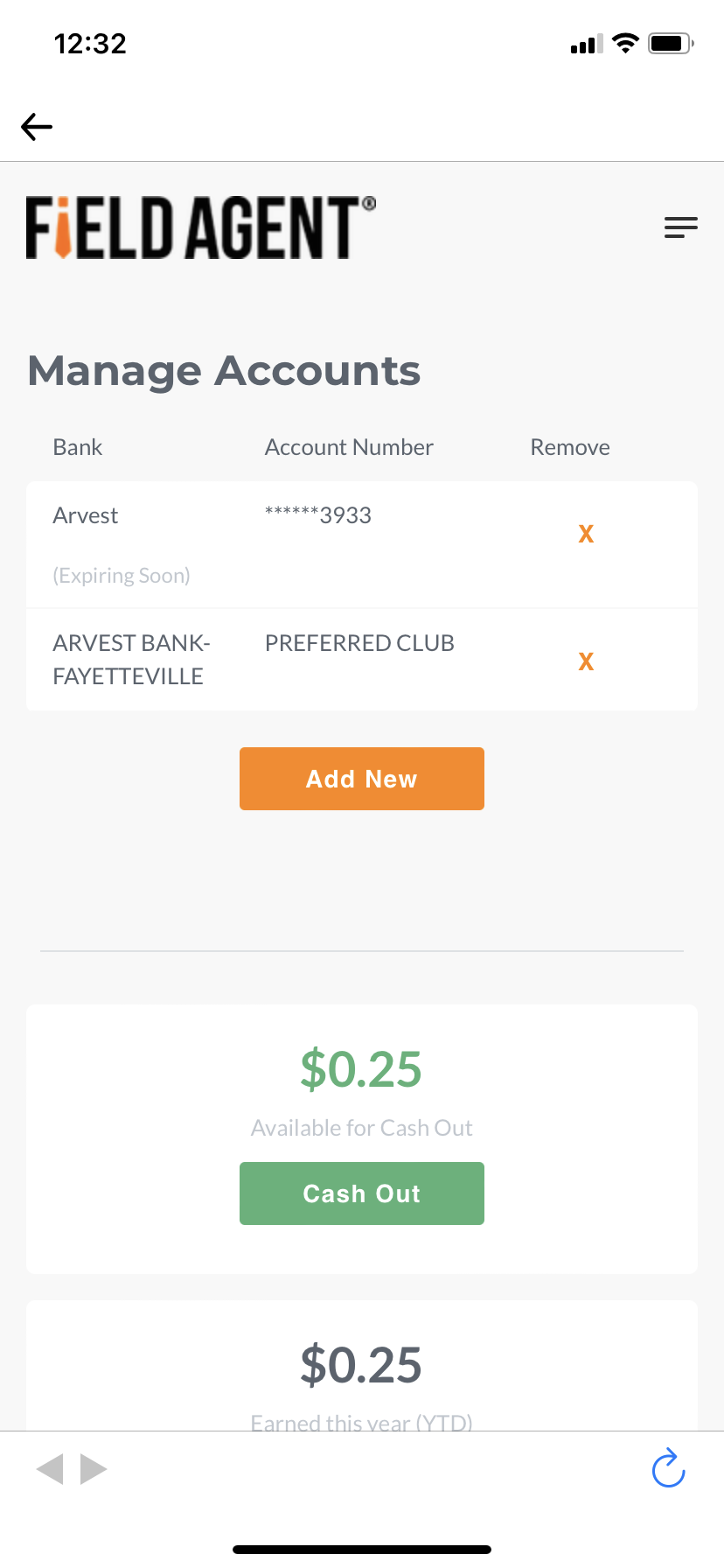Select the Arvest bank row
The image size is (724, 1568).
[x=362, y=545]
